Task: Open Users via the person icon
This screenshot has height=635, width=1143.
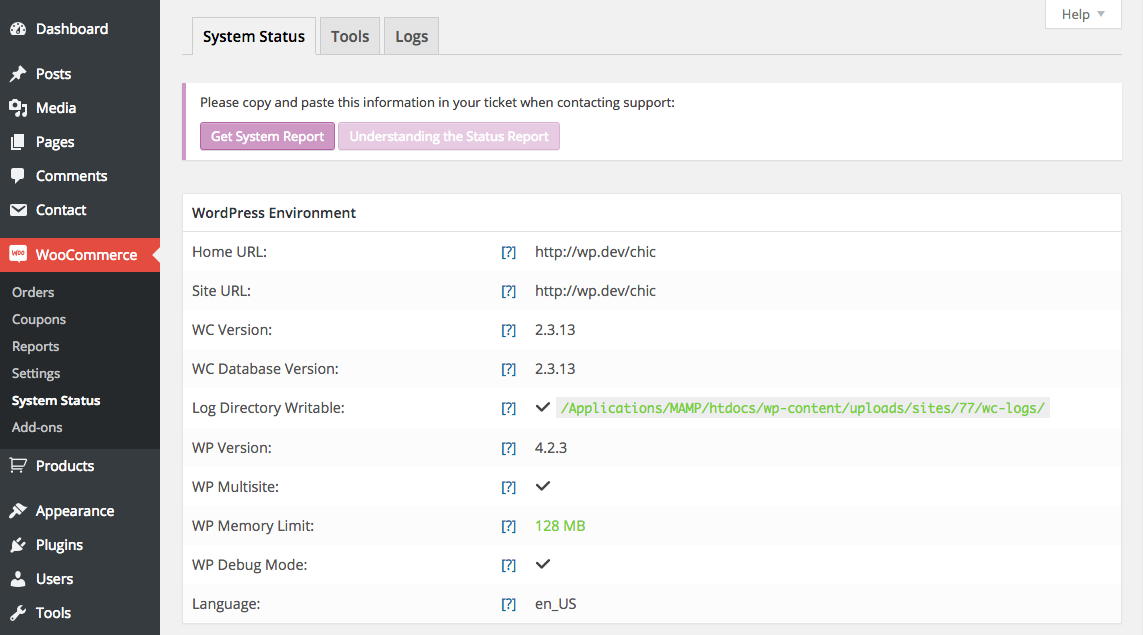Action: tap(18, 578)
